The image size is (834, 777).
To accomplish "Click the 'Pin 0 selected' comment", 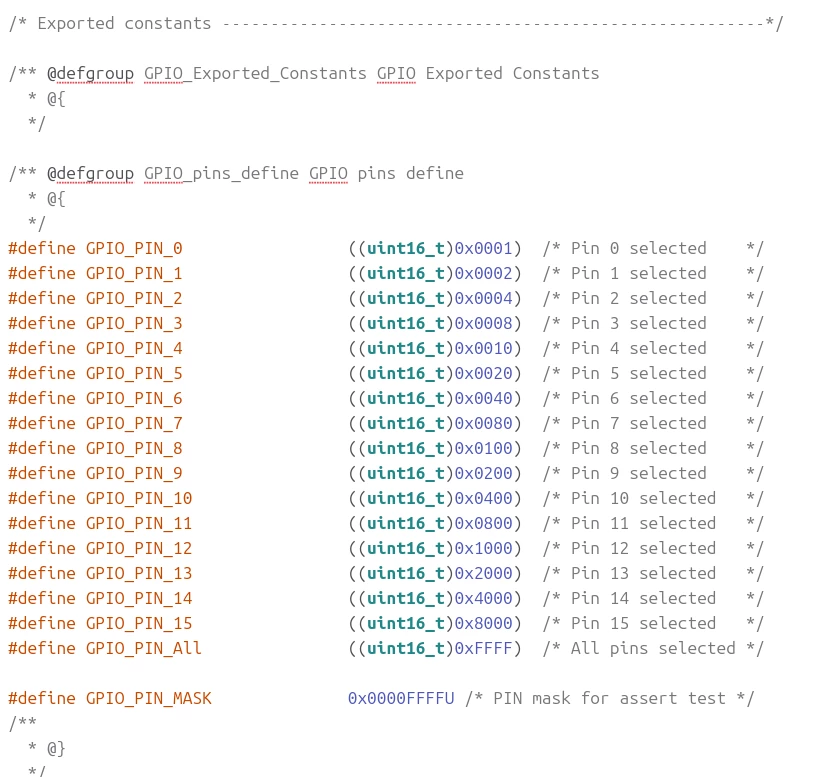I will point(638,248).
